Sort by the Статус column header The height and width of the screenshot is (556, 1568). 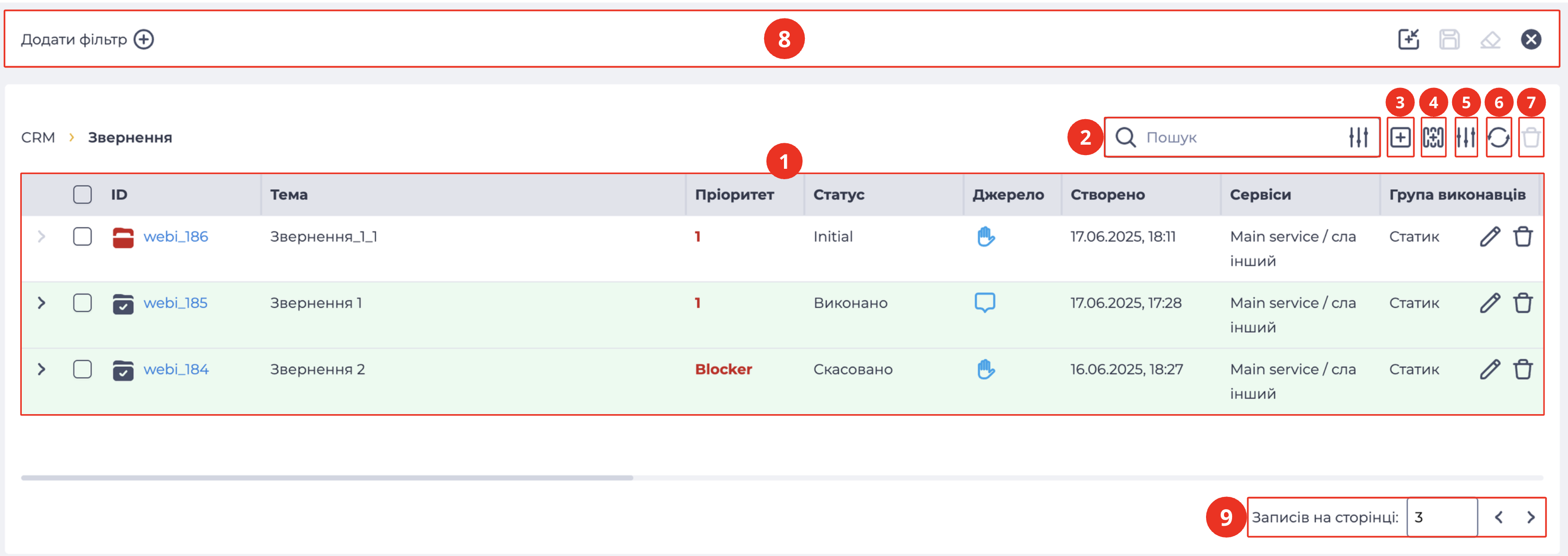[x=838, y=195]
